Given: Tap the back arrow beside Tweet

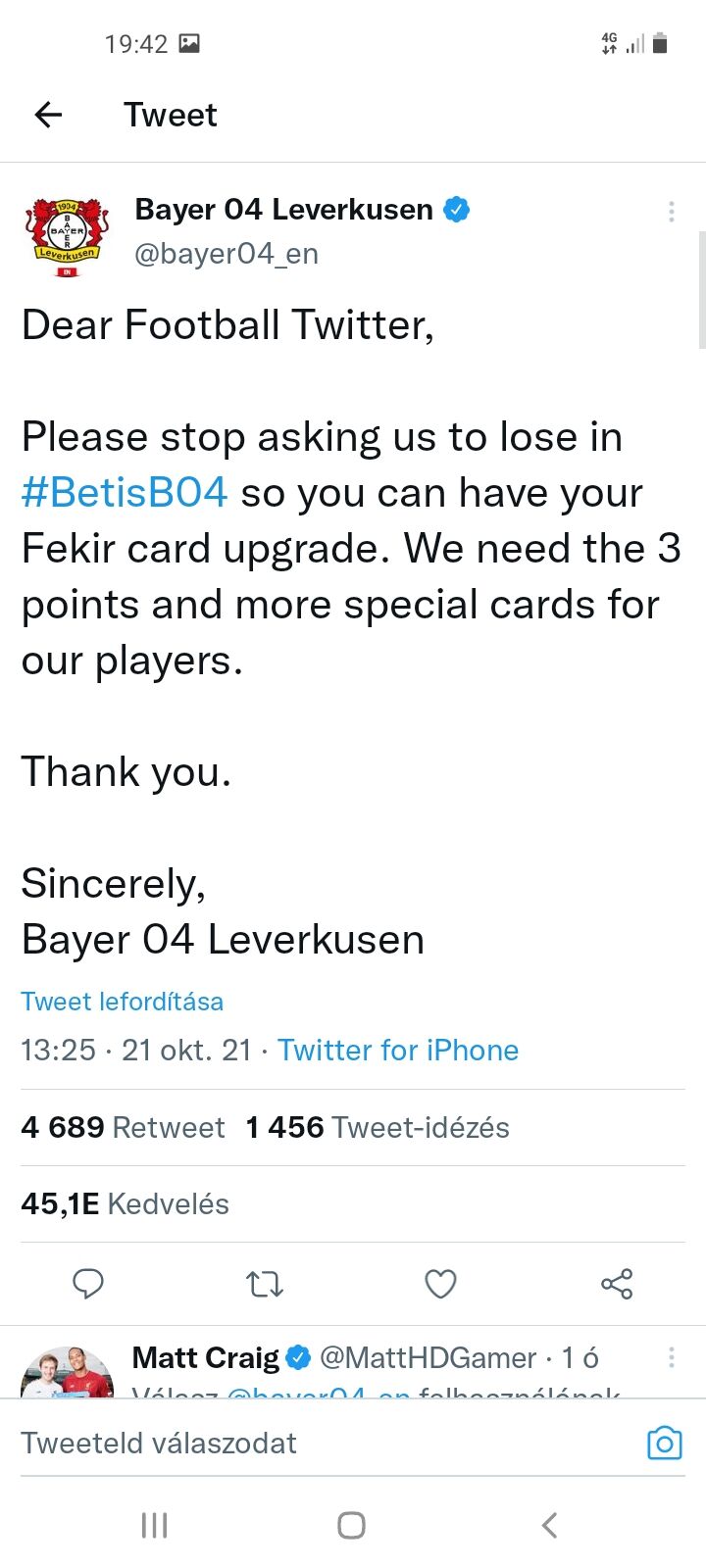Looking at the screenshot, I should 48,115.
